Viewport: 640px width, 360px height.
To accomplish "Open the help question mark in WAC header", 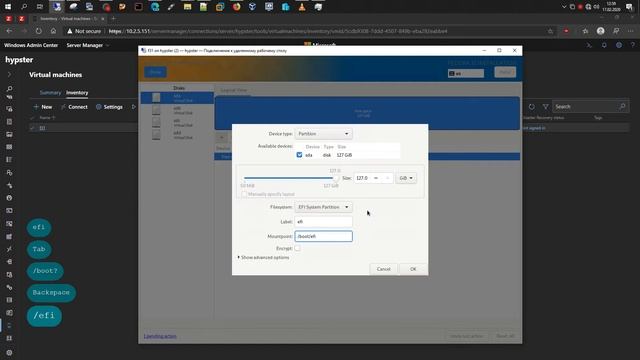I will pyautogui.click(x=633, y=45).
